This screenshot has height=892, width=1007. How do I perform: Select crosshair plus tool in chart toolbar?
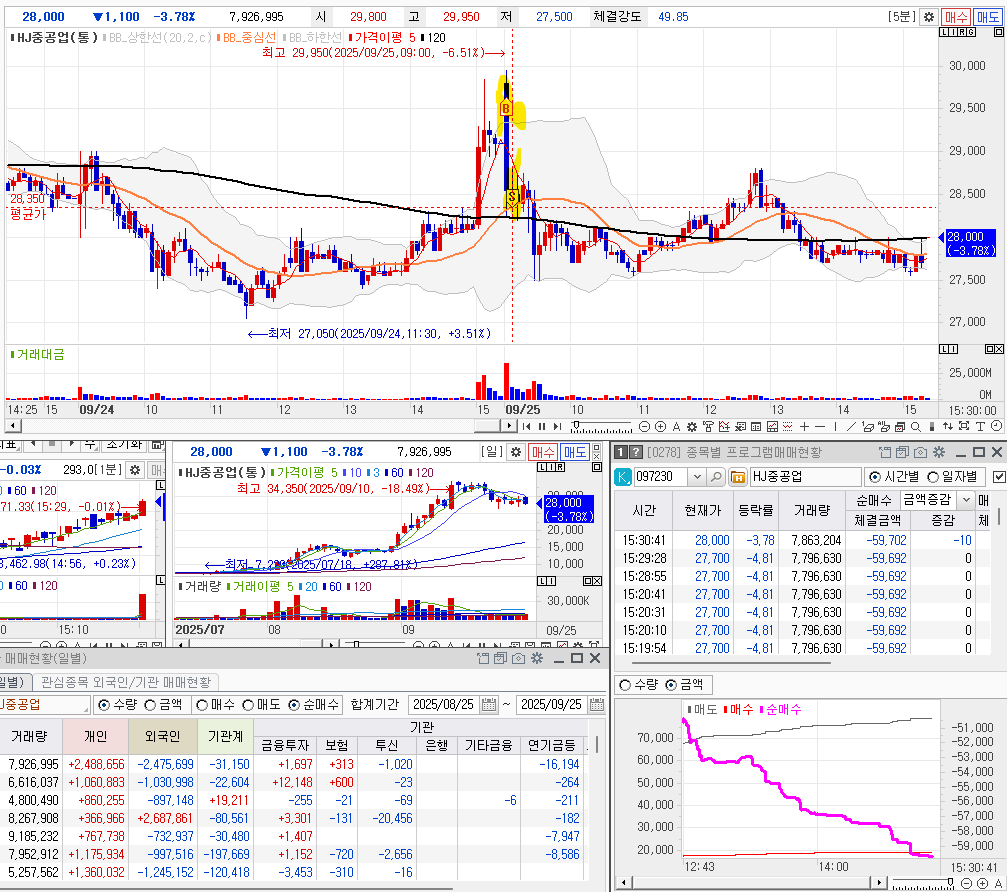804,426
